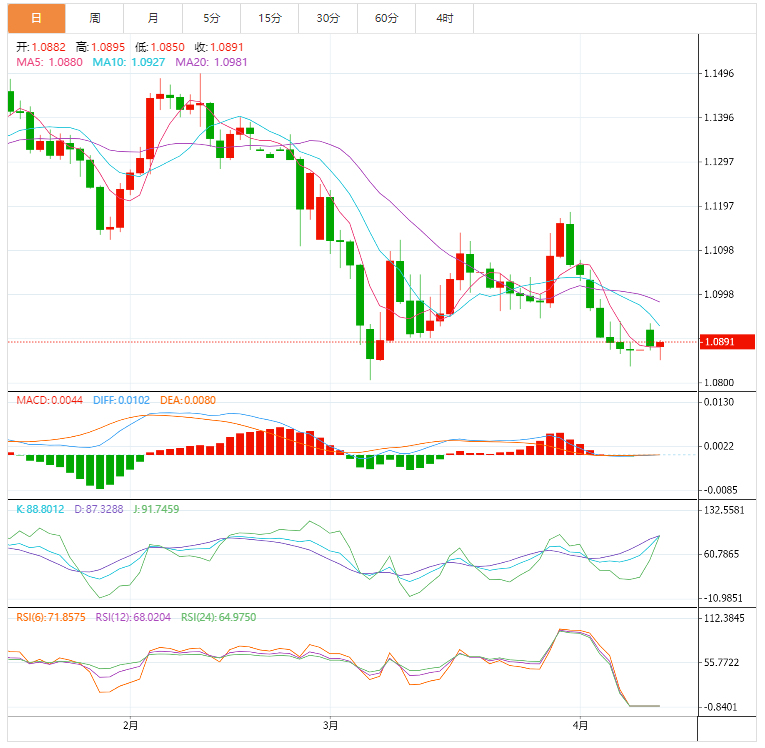Click the MA10 legend value

[x=129, y=62]
